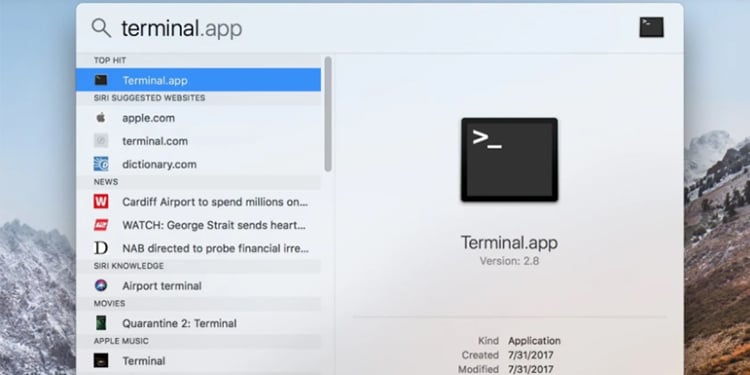Select the Terminal result under Apple Music

tap(199, 361)
